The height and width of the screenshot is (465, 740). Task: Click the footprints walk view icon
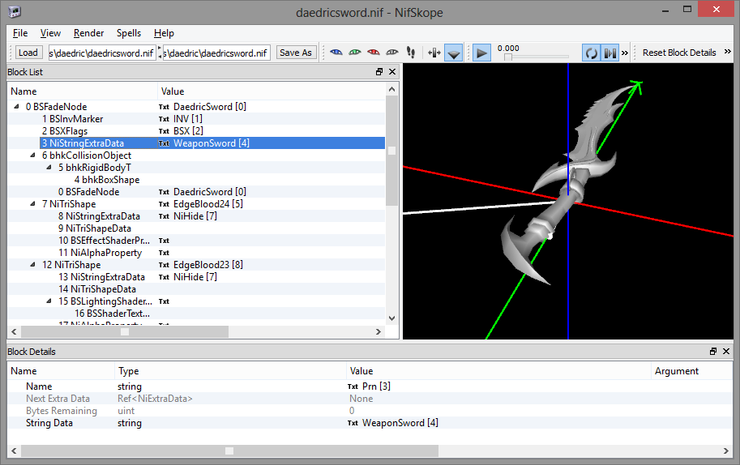[x=410, y=52]
